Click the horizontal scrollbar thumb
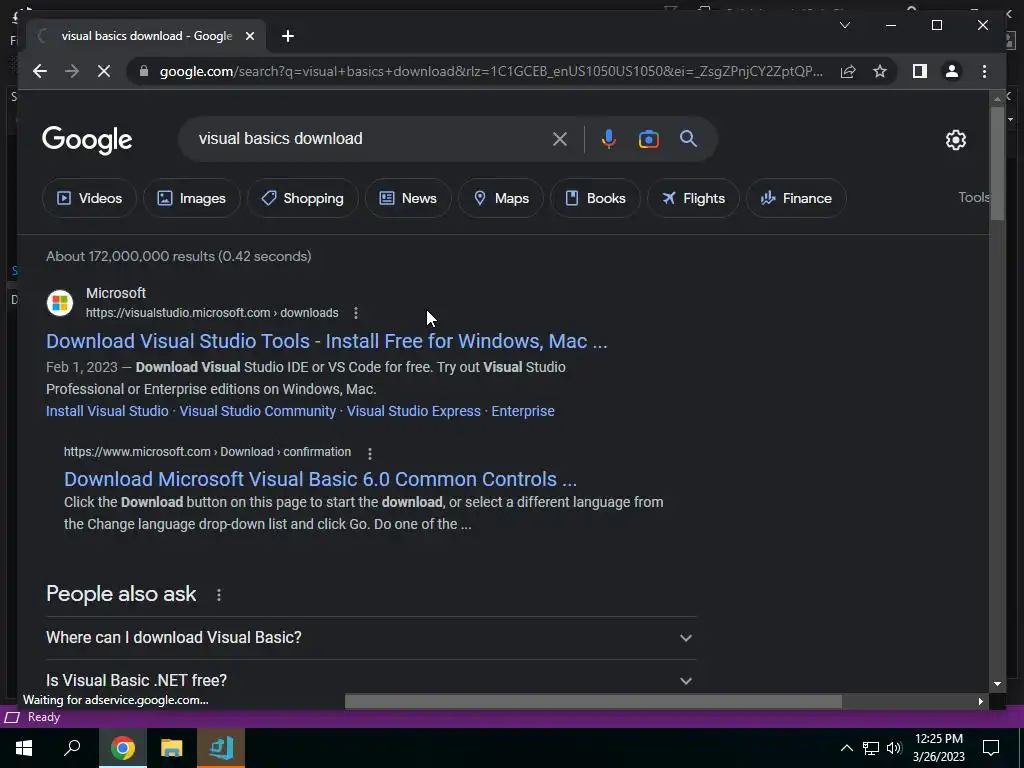 coord(593,701)
